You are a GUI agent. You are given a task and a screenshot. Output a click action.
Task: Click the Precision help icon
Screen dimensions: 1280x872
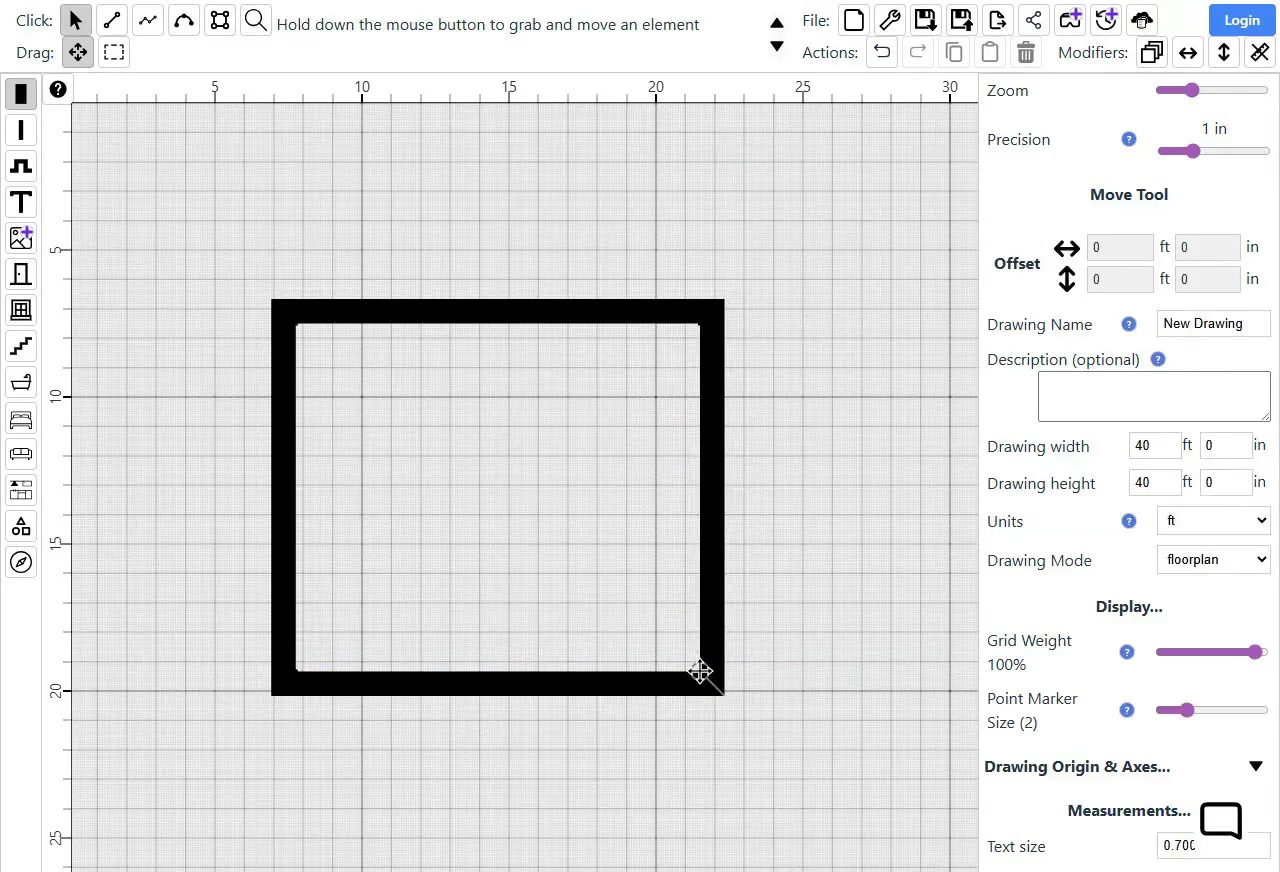(x=1129, y=139)
